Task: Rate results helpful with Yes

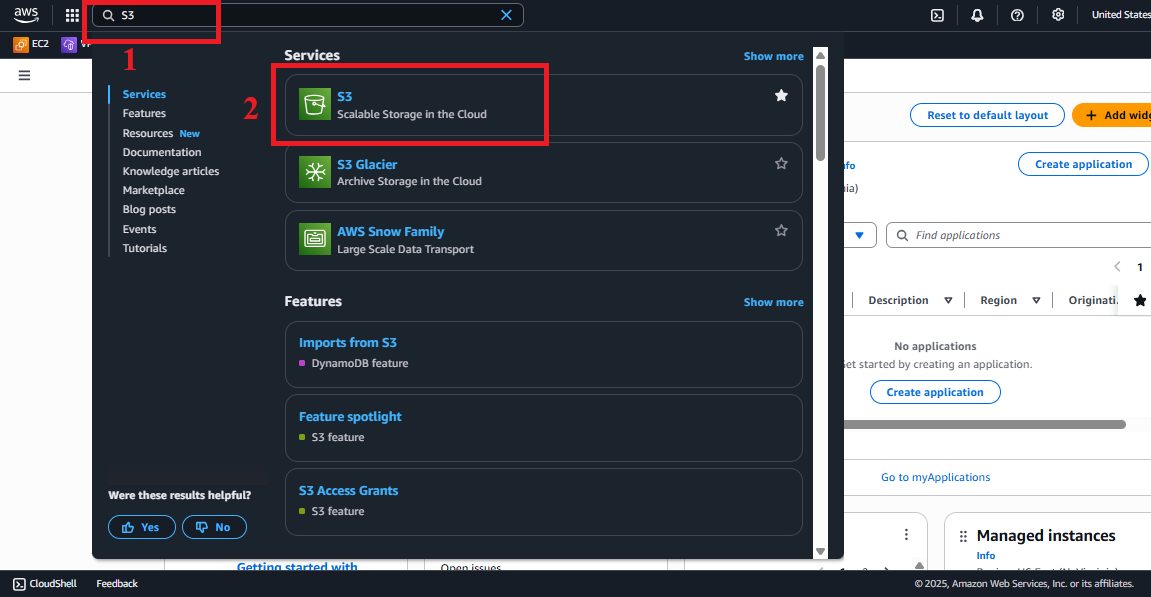Action: tap(142, 527)
